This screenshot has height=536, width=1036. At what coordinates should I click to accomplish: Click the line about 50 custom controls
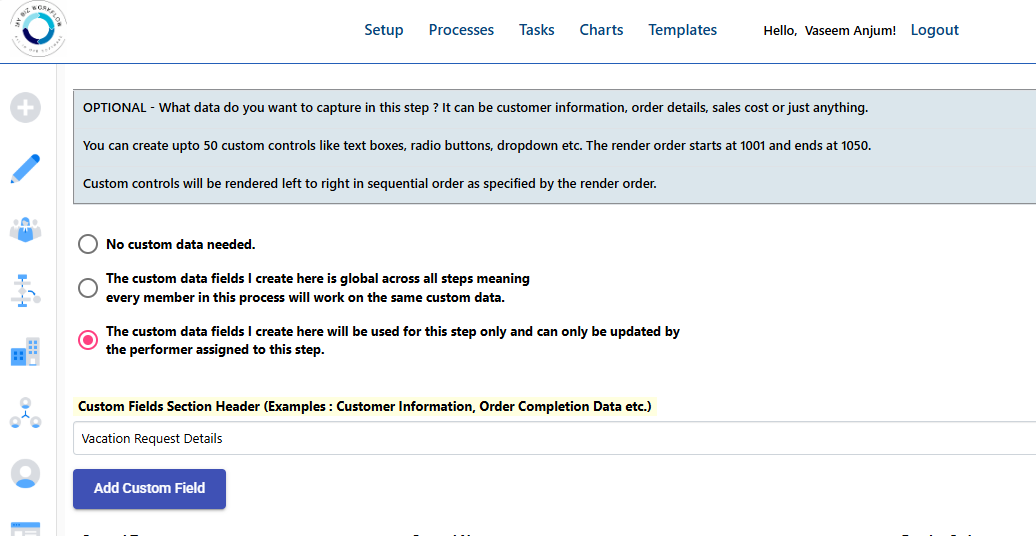pyautogui.click(x=477, y=145)
